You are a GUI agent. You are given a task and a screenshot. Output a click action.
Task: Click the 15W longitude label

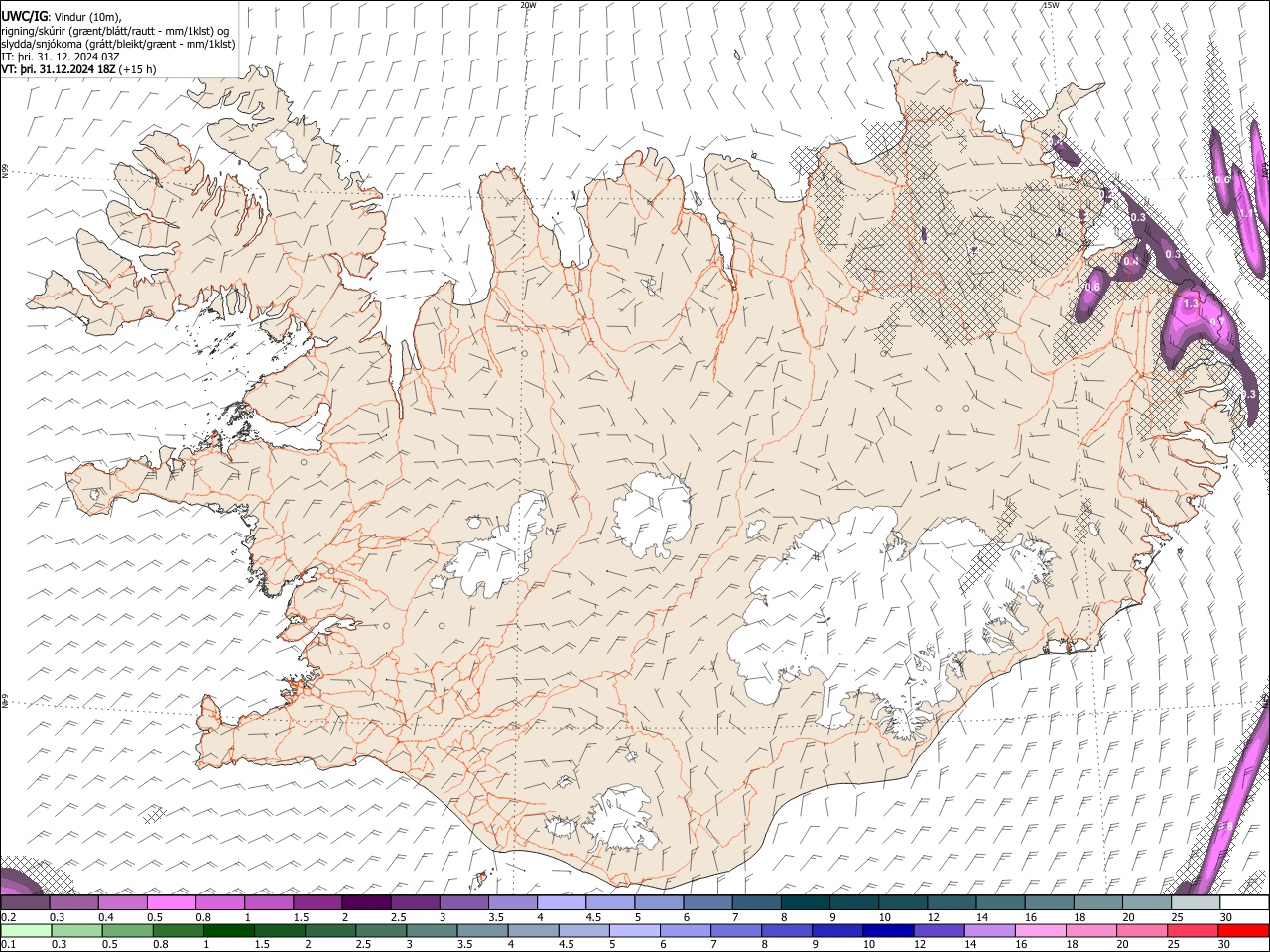coord(1050,5)
